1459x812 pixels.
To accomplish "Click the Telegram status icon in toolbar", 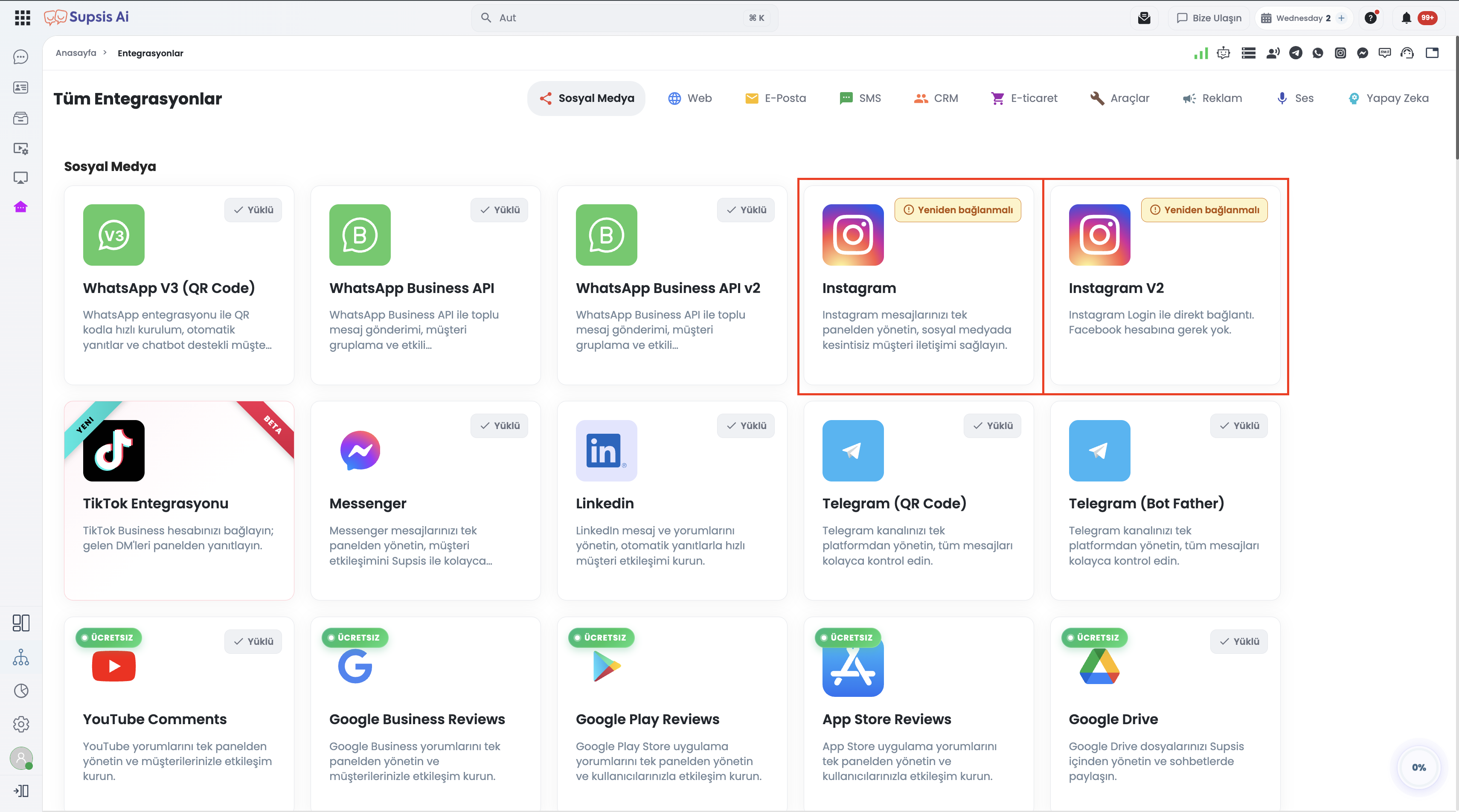I will (x=1295, y=52).
